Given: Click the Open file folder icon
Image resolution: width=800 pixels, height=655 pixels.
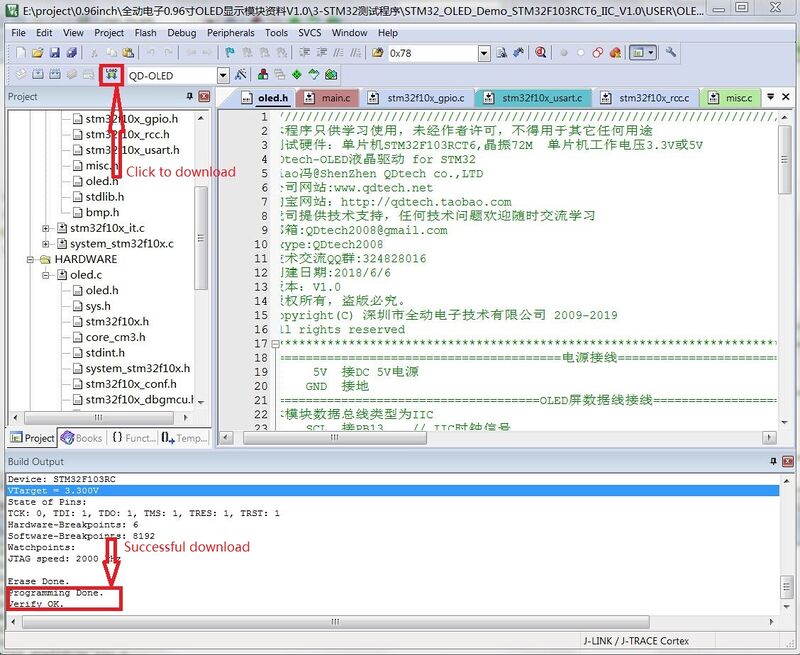Looking at the screenshot, I should 37,53.
